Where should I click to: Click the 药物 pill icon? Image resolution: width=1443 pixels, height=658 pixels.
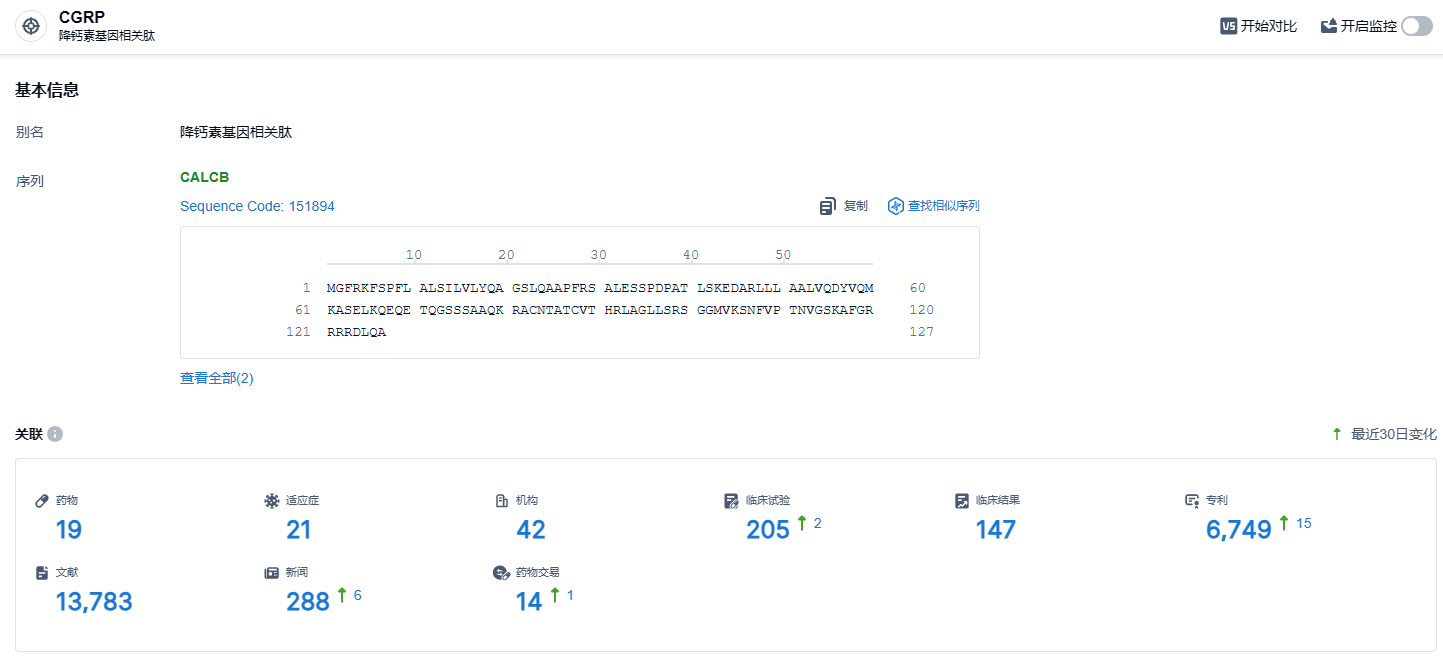(42, 500)
